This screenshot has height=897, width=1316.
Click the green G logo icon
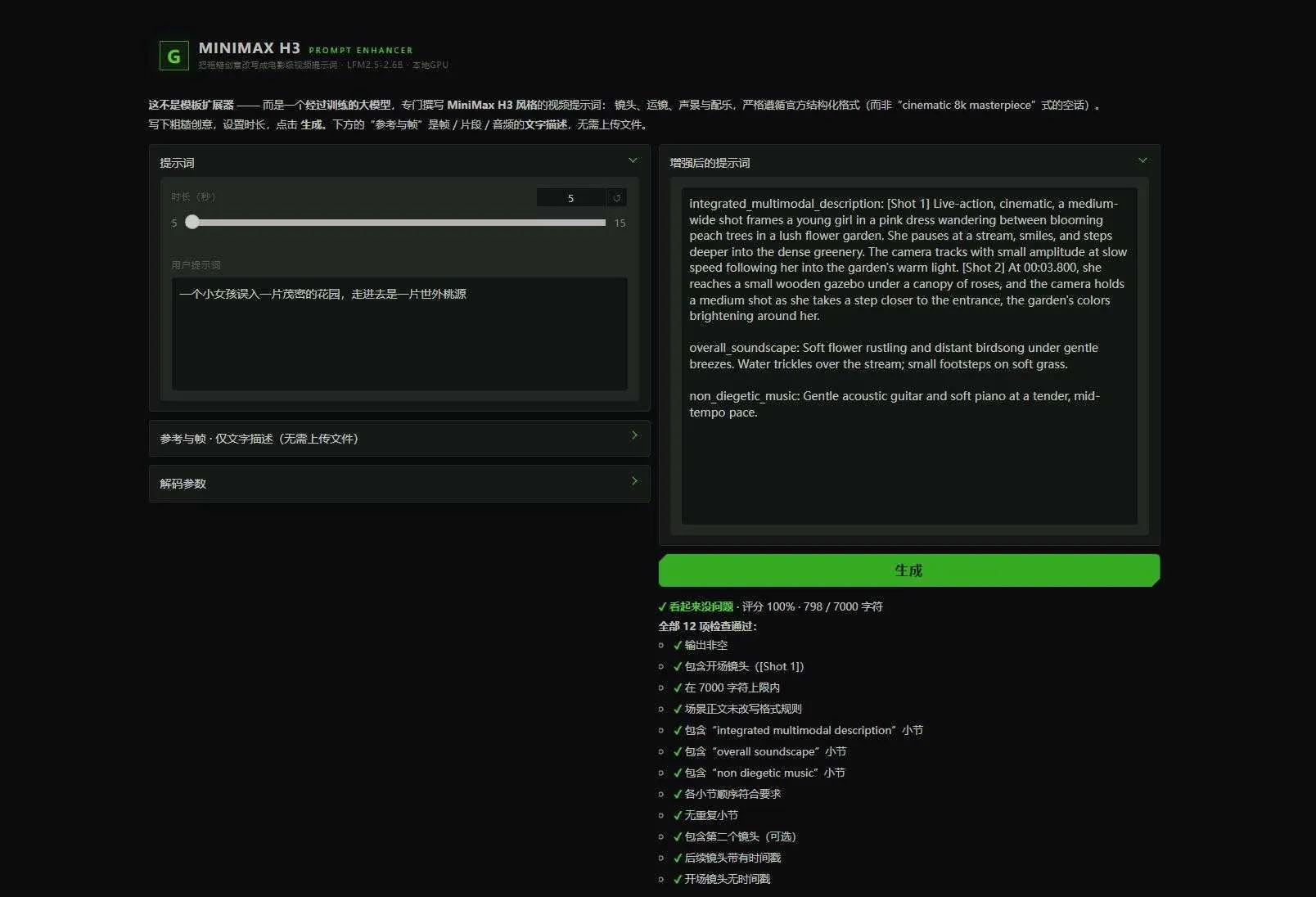[x=174, y=56]
